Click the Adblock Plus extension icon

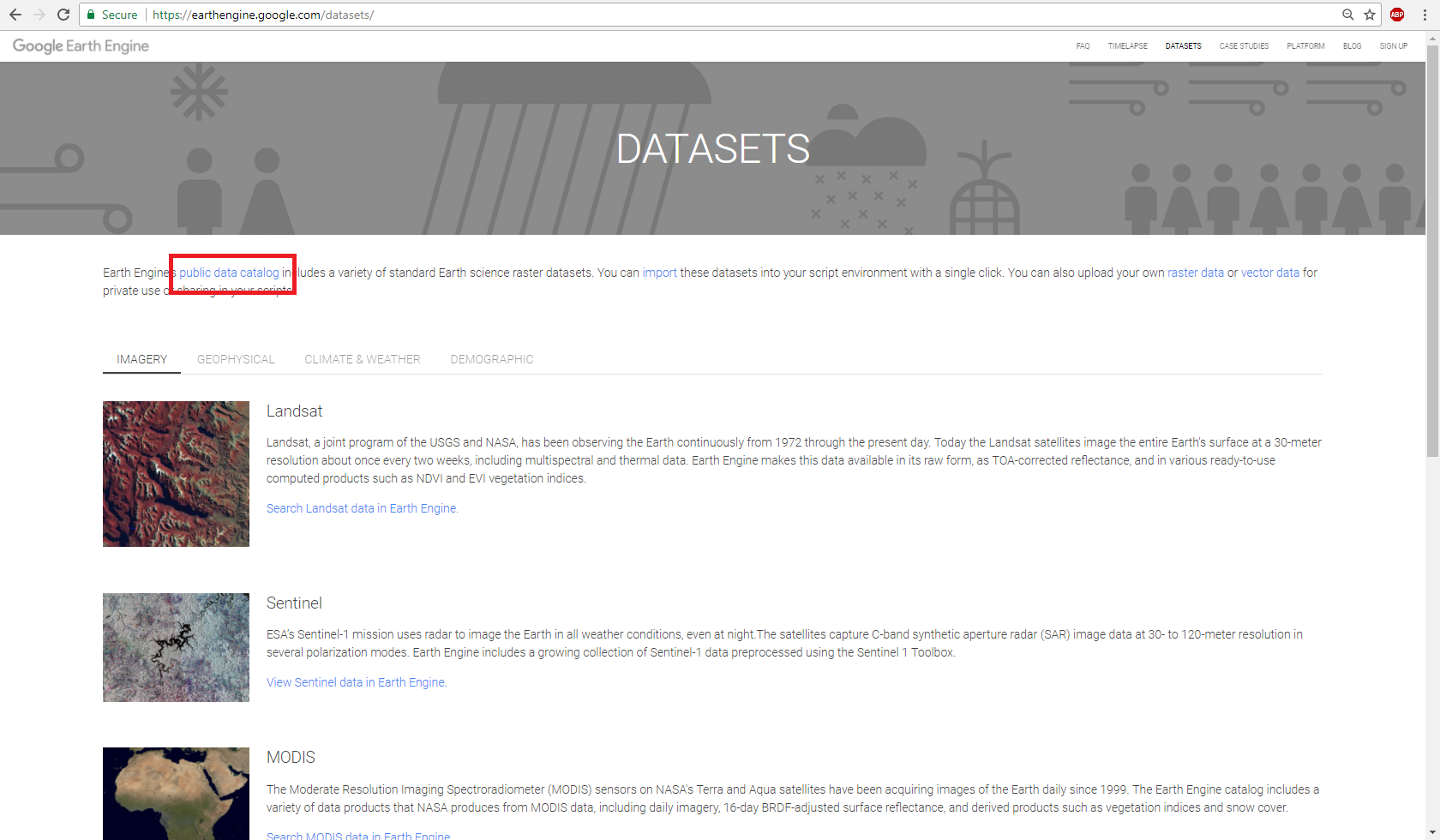1396,15
